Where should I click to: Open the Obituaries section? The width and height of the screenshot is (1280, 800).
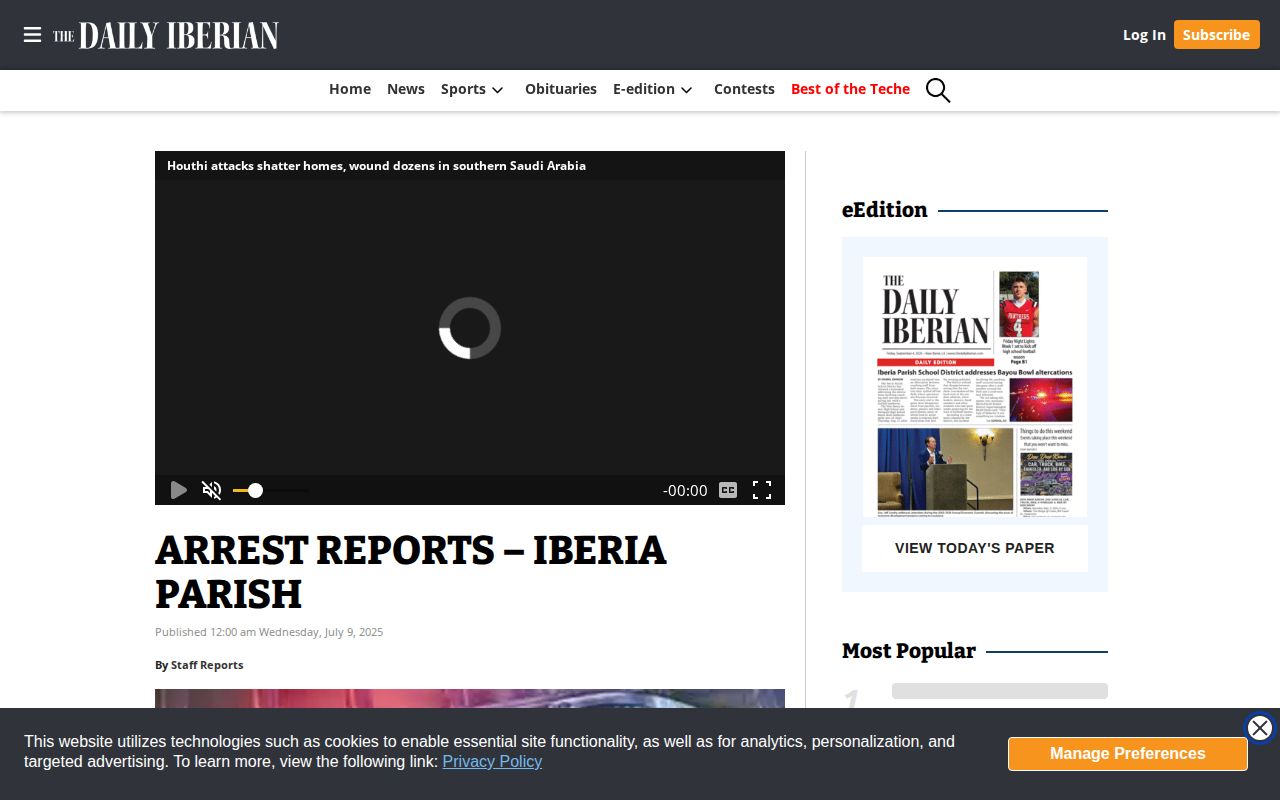click(x=561, y=89)
